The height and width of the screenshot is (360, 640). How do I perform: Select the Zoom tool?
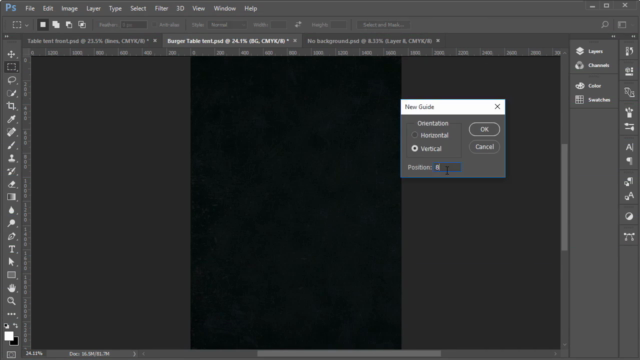pyautogui.click(x=11, y=301)
